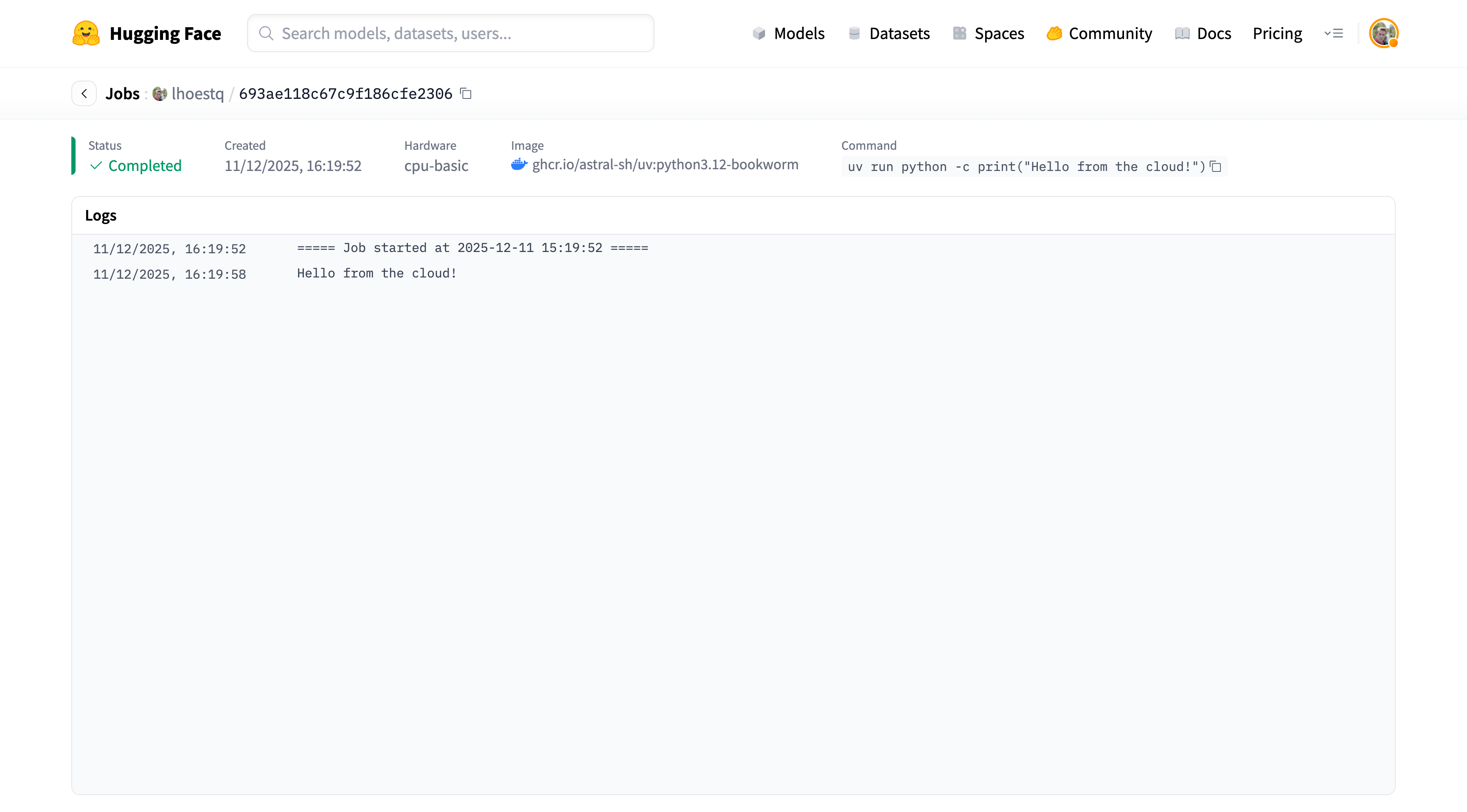Go back using the chevron button
Screen dimensions: 1467x812
click(84, 93)
